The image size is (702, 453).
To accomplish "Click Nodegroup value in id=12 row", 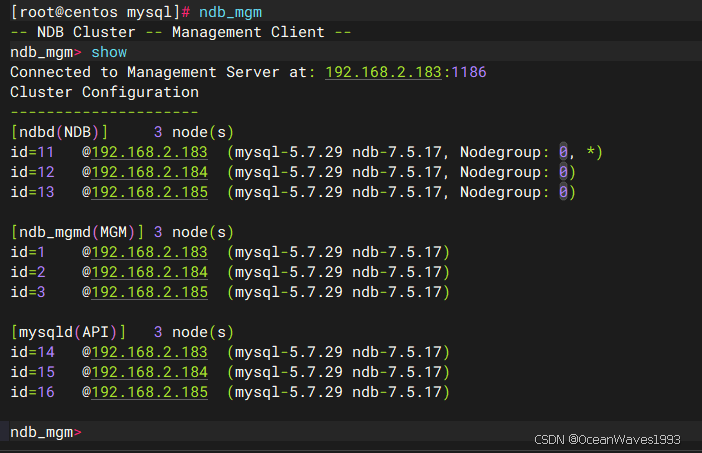I will [x=563, y=172].
